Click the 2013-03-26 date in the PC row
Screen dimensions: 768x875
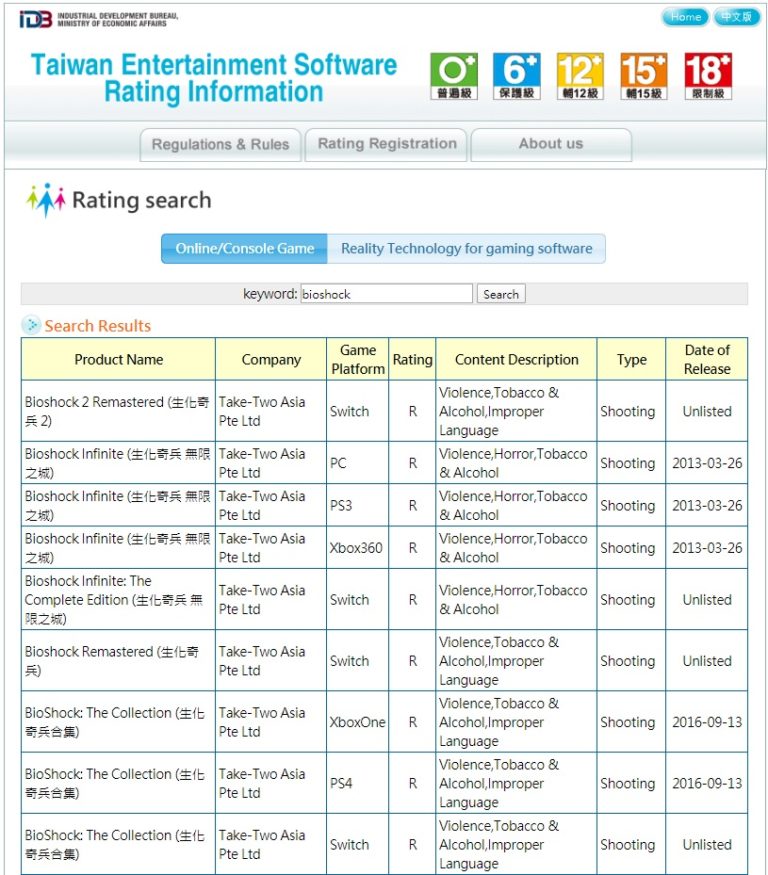(707, 463)
